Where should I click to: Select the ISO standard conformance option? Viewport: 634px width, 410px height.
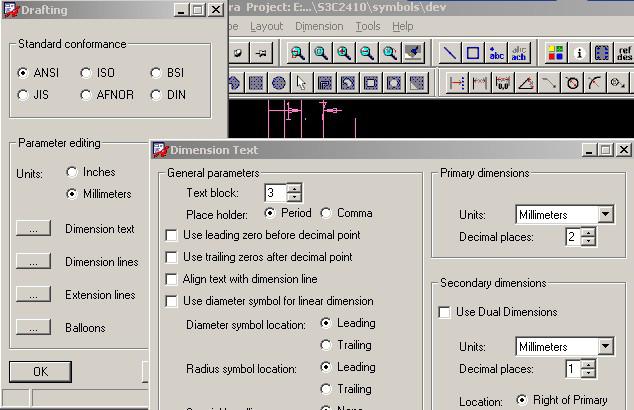point(86,73)
